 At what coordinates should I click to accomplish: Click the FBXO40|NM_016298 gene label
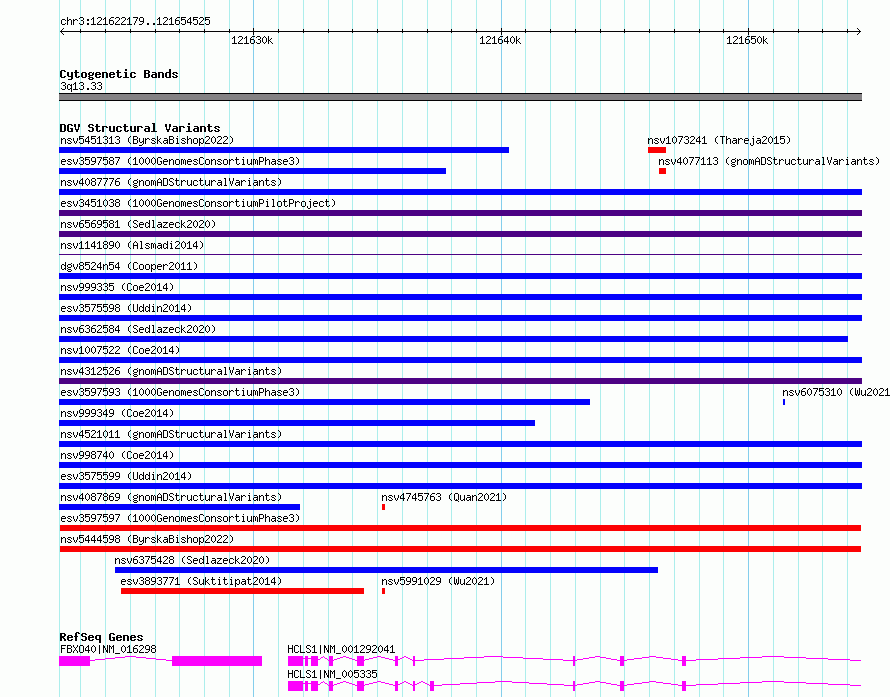point(108,649)
